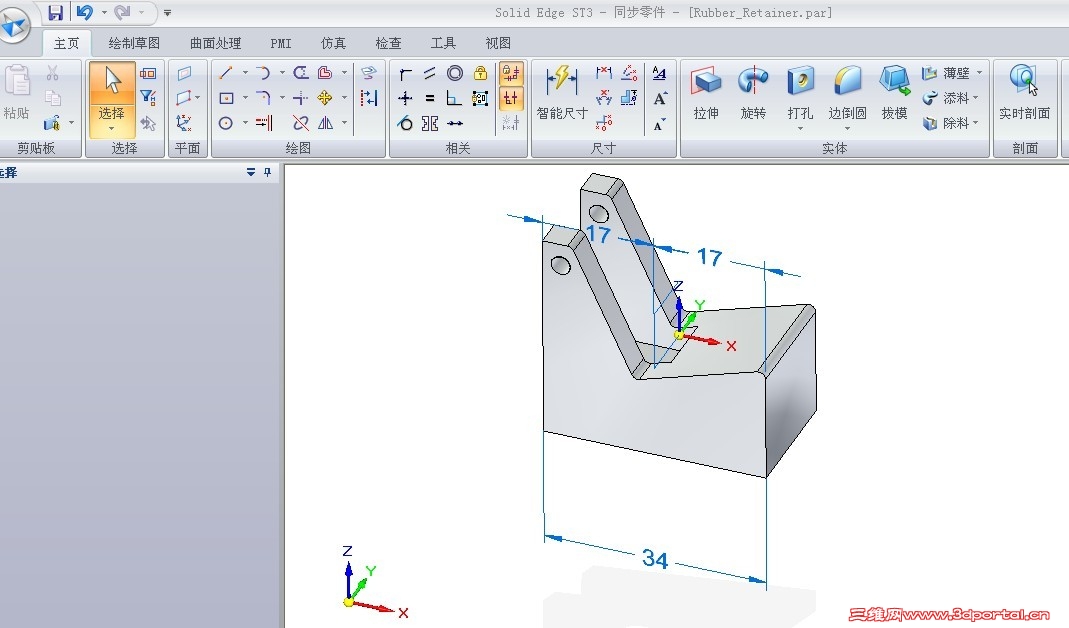Select the Move sketch elements tool
Viewport: 1069px width, 628px height.
click(x=325, y=98)
